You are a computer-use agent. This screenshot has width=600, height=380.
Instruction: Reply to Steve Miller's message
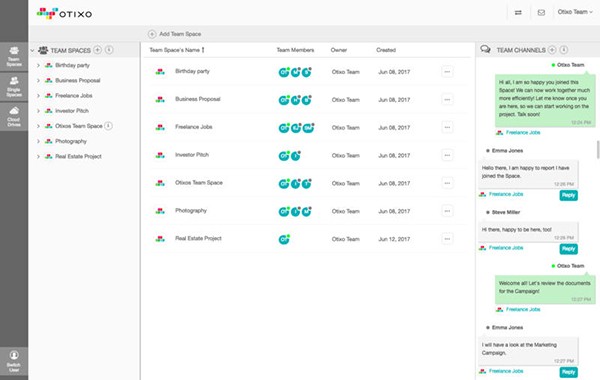click(x=569, y=249)
